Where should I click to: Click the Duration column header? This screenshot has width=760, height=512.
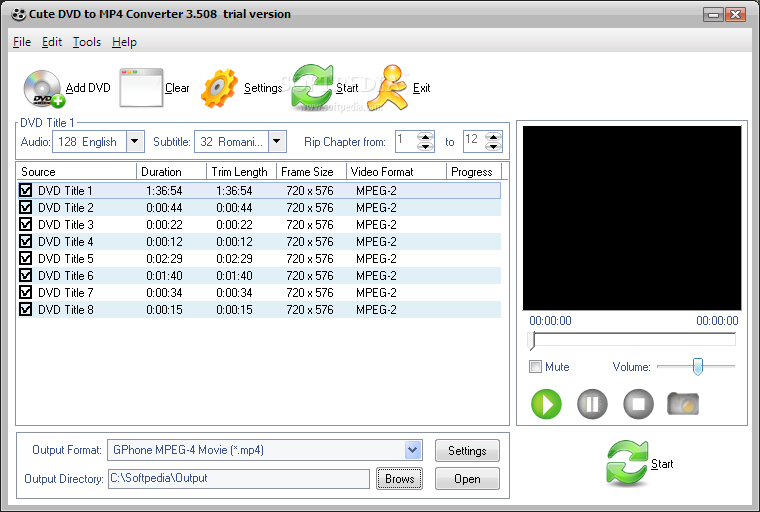coord(172,172)
